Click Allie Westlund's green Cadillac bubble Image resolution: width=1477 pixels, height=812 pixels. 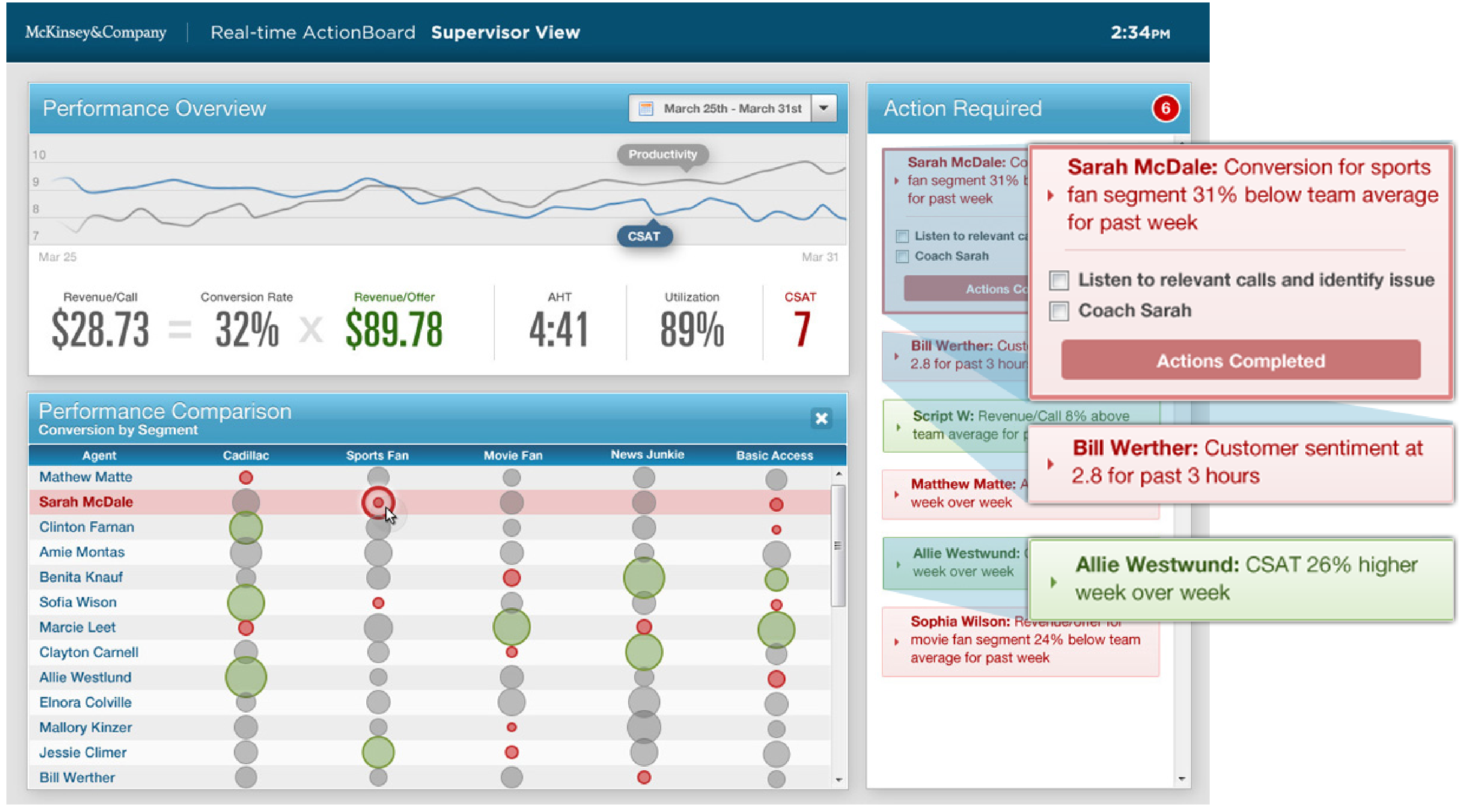tap(245, 677)
